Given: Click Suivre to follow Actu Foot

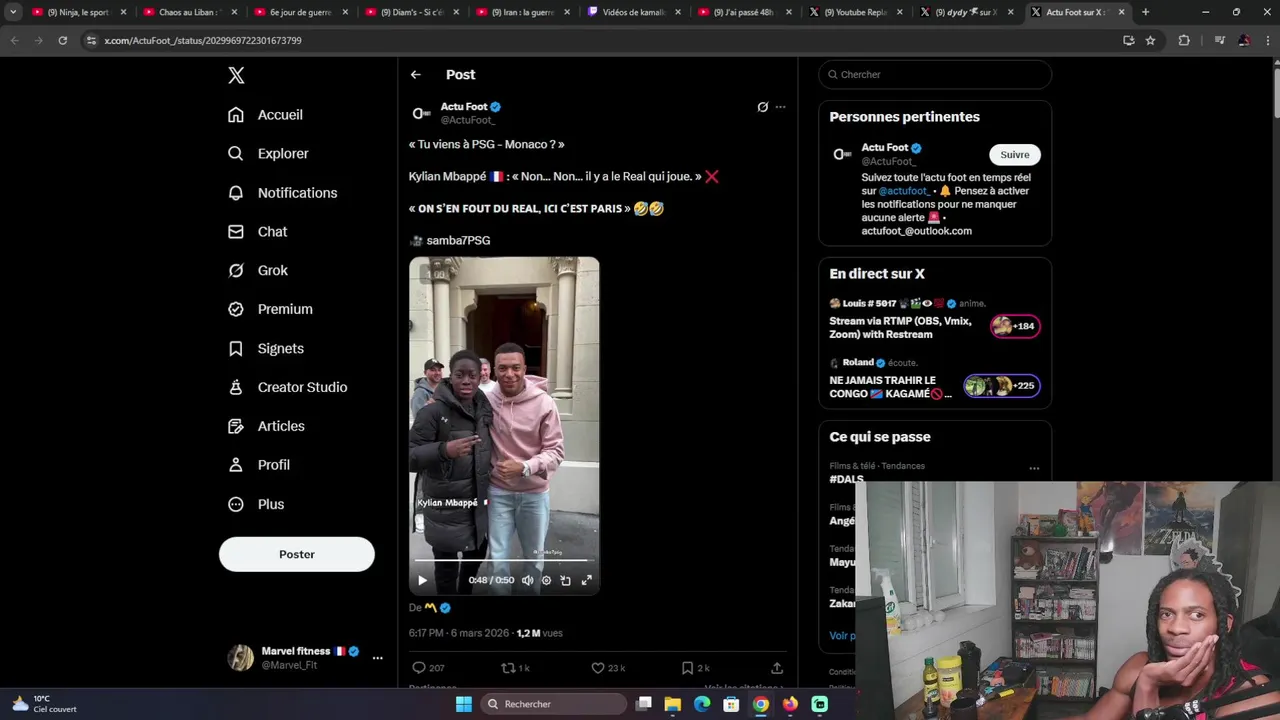Looking at the screenshot, I should pyautogui.click(x=1015, y=155).
